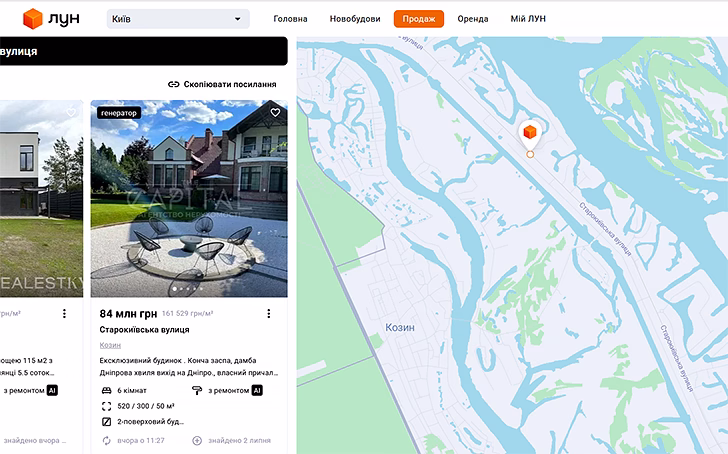This screenshot has height=454, width=728.
Task: Switch to the Оренда section
Action: 473,19
